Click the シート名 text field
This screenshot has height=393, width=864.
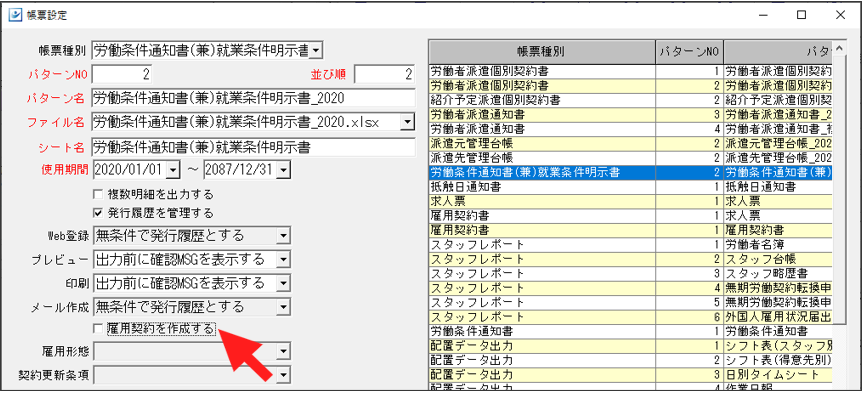point(253,147)
